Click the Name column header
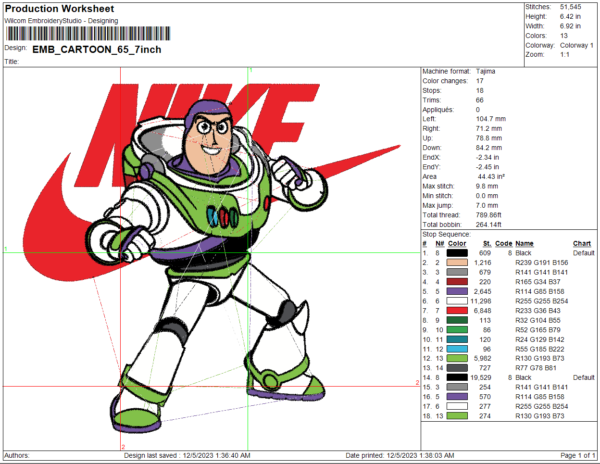The height and width of the screenshot is (464, 600). tap(524, 244)
